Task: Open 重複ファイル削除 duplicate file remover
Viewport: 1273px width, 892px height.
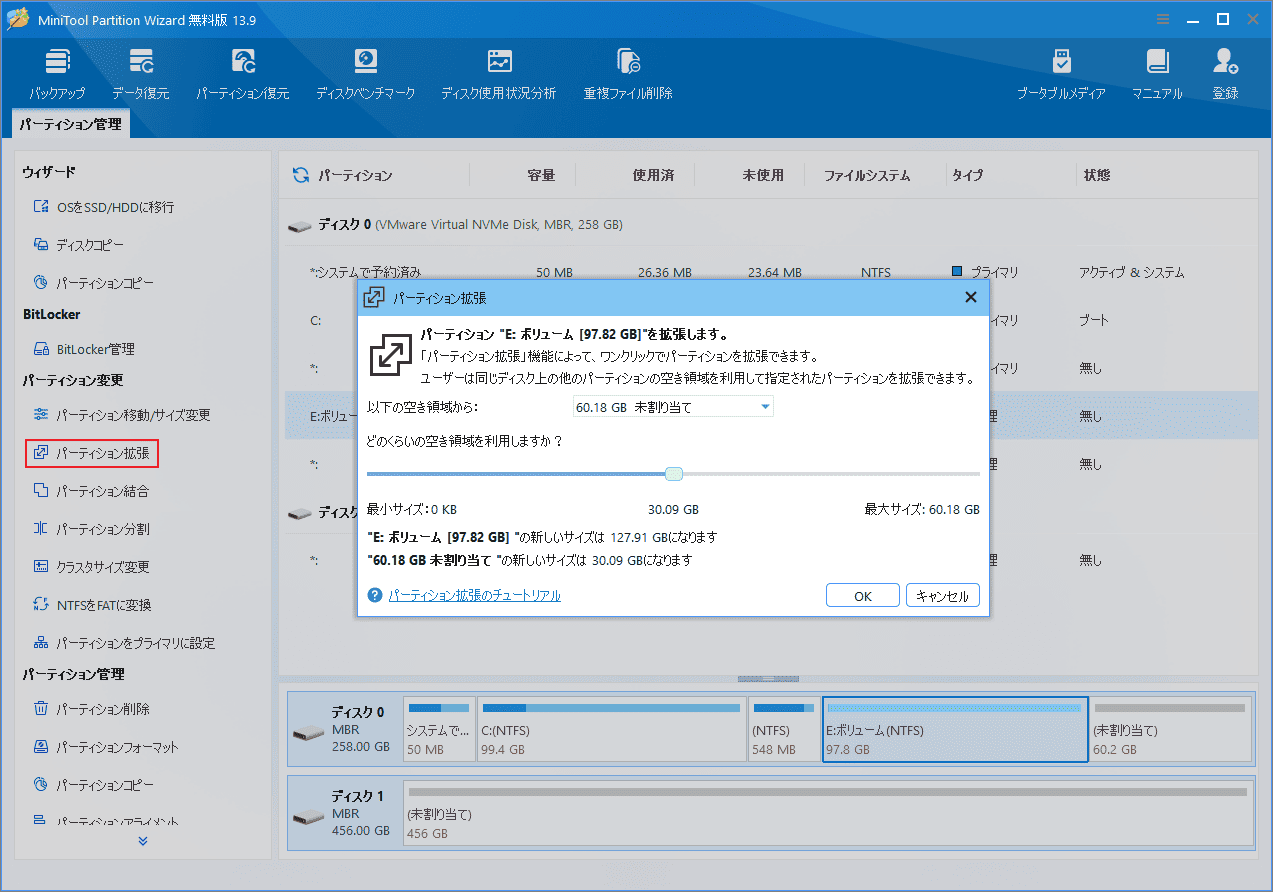Action: click(x=628, y=74)
